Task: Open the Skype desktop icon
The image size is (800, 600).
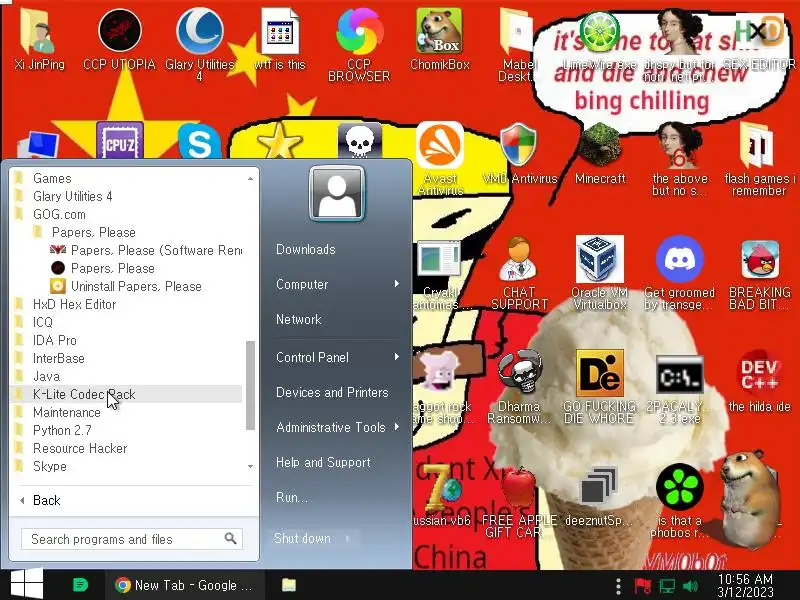Action: tap(199, 140)
